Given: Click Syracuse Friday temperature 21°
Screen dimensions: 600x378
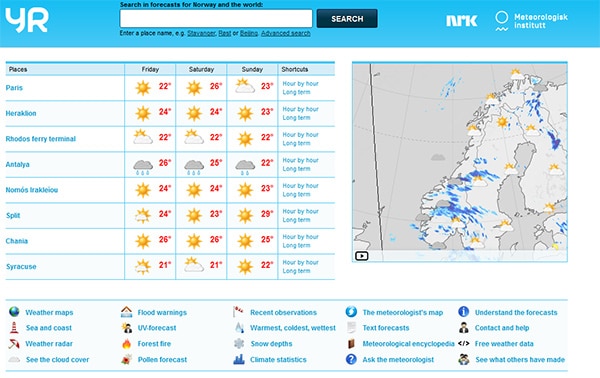Looking at the screenshot, I should tap(165, 265).
